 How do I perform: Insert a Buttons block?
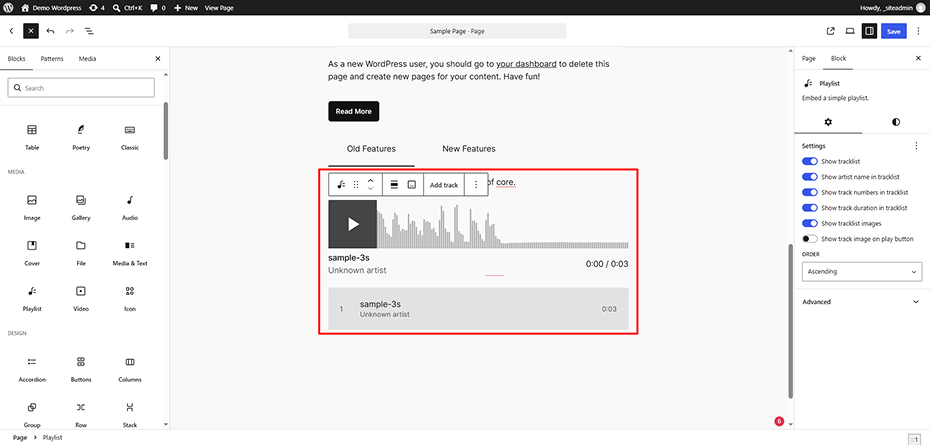pyautogui.click(x=81, y=369)
